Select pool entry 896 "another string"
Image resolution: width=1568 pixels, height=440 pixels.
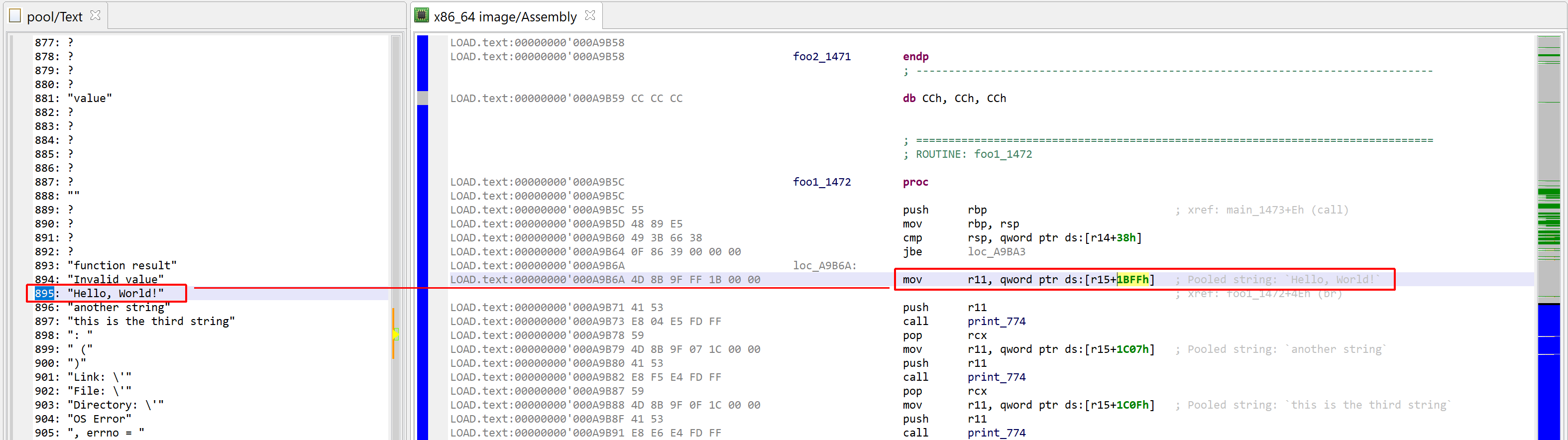pyautogui.click(x=102, y=307)
